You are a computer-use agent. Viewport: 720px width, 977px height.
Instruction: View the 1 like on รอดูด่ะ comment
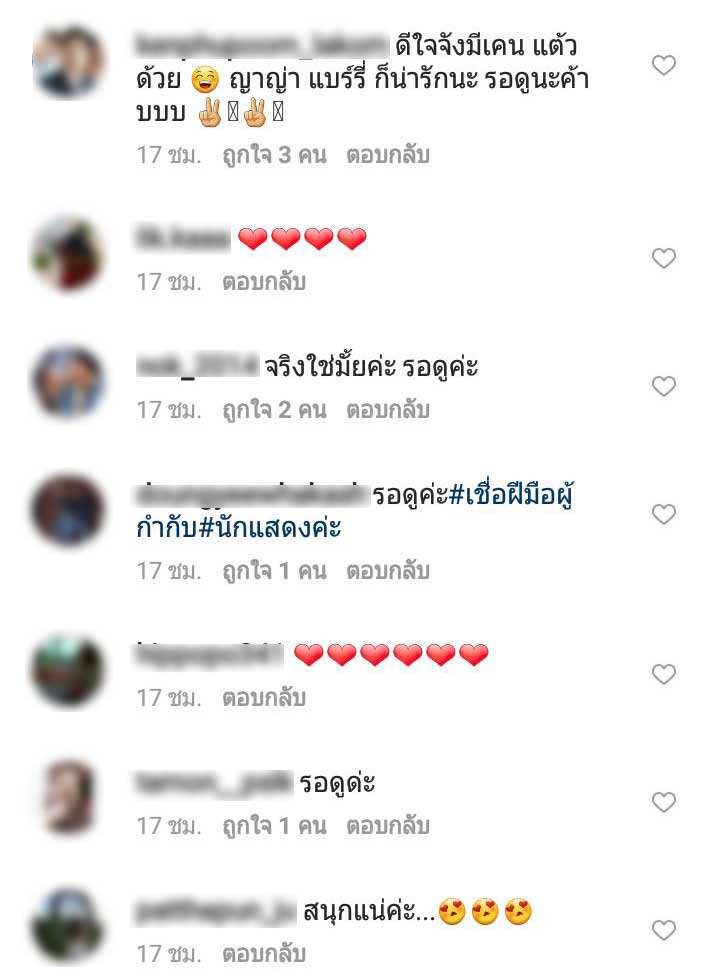click(x=275, y=826)
